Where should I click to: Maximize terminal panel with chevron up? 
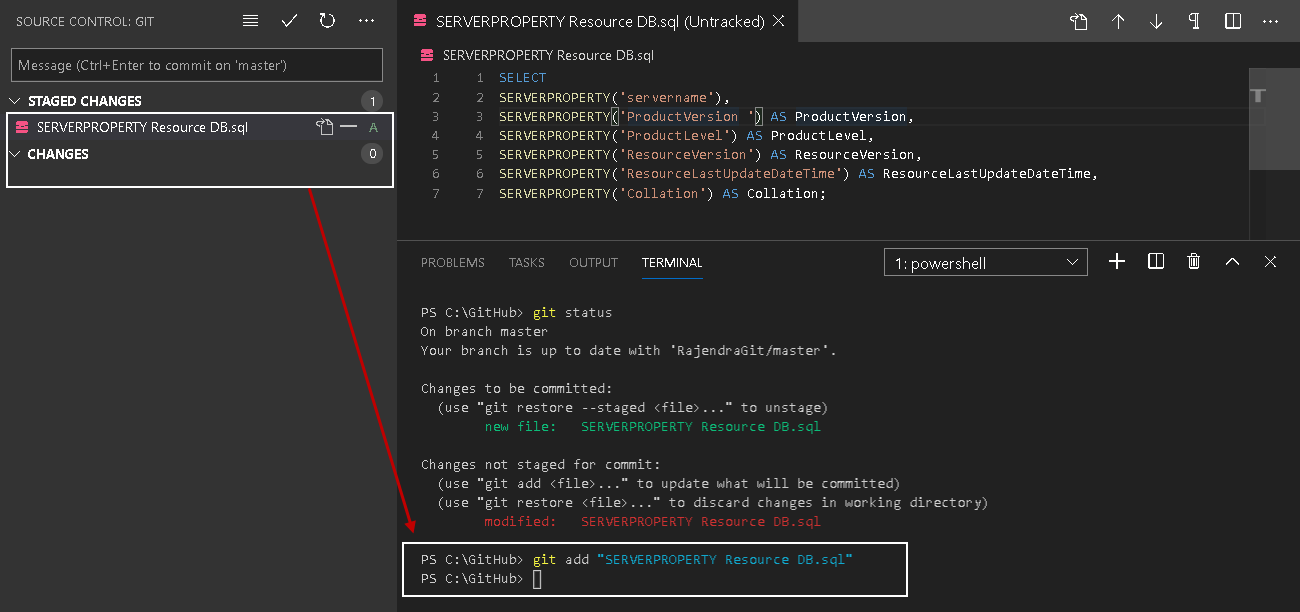pyautogui.click(x=1232, y=262)
